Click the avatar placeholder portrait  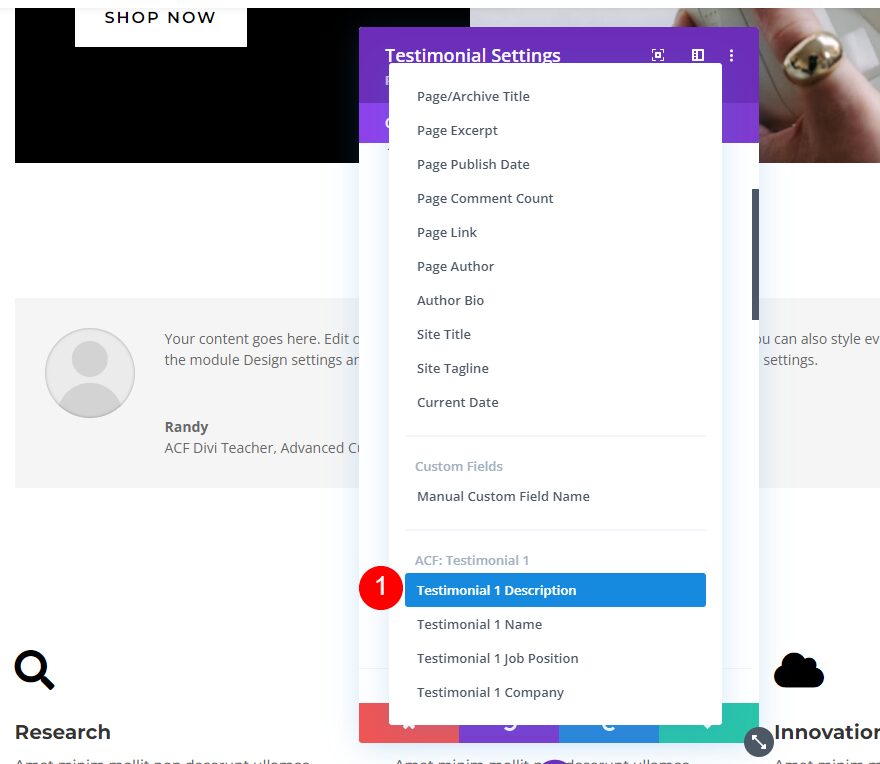click(90, 373)
